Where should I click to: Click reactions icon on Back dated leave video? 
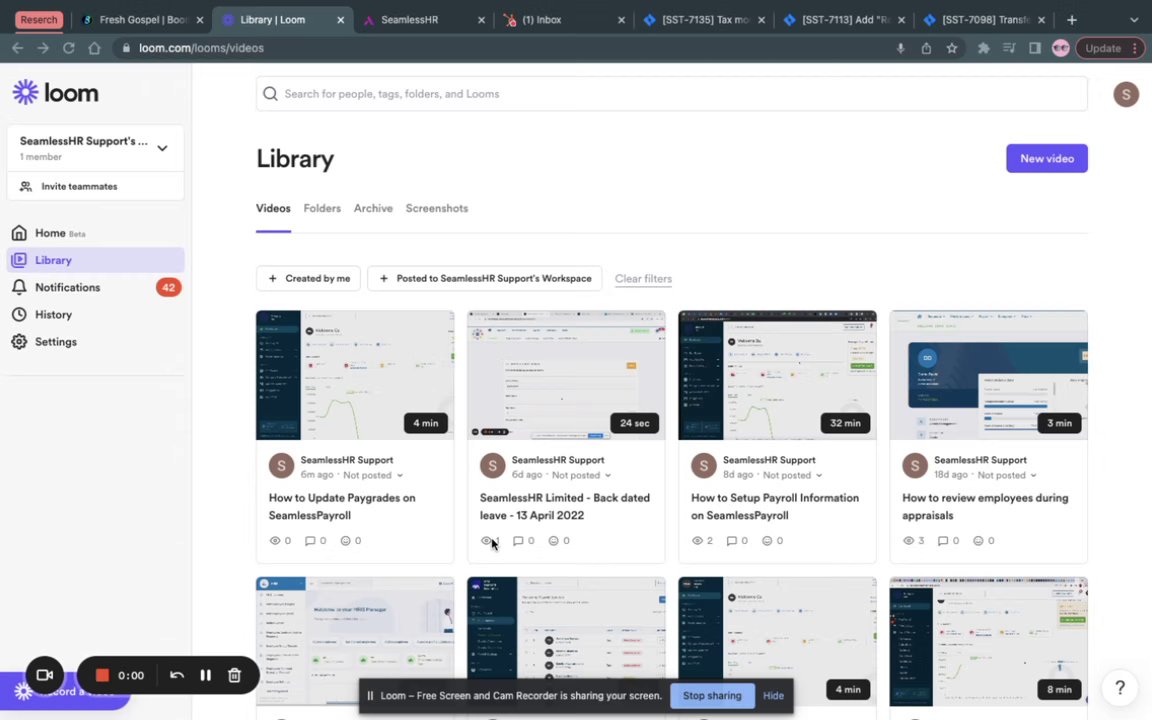coord(553,541)
